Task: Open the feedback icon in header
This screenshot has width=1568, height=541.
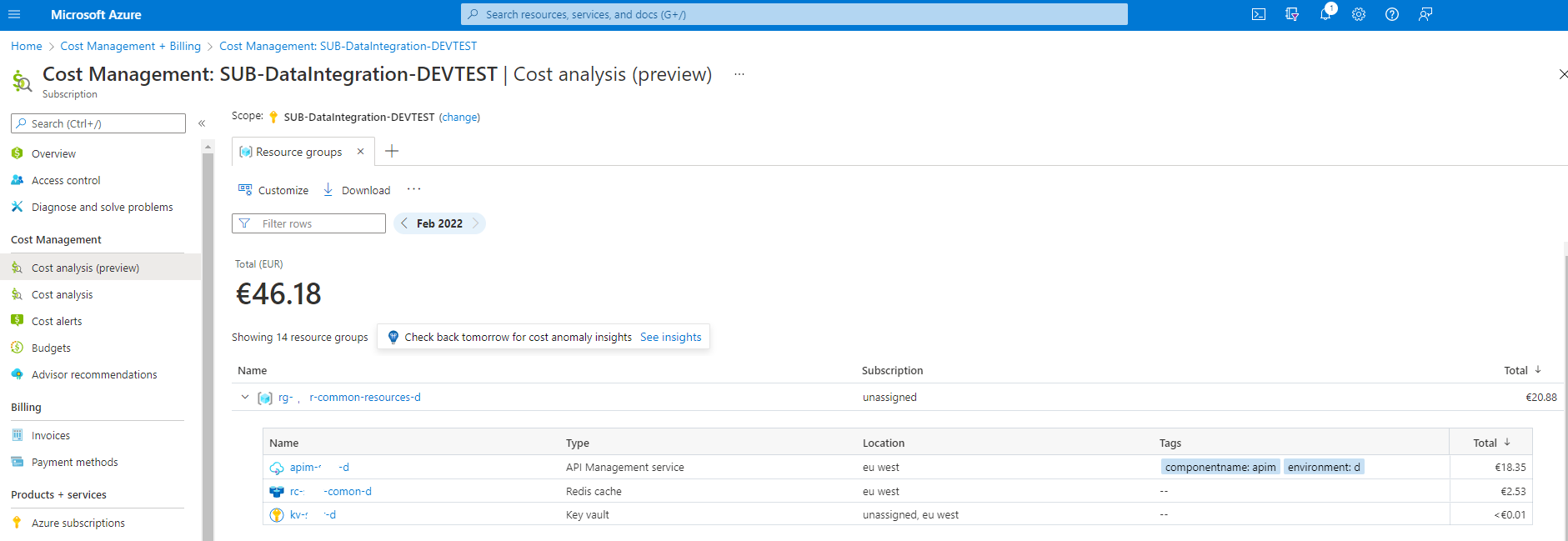Action: 1425,14
